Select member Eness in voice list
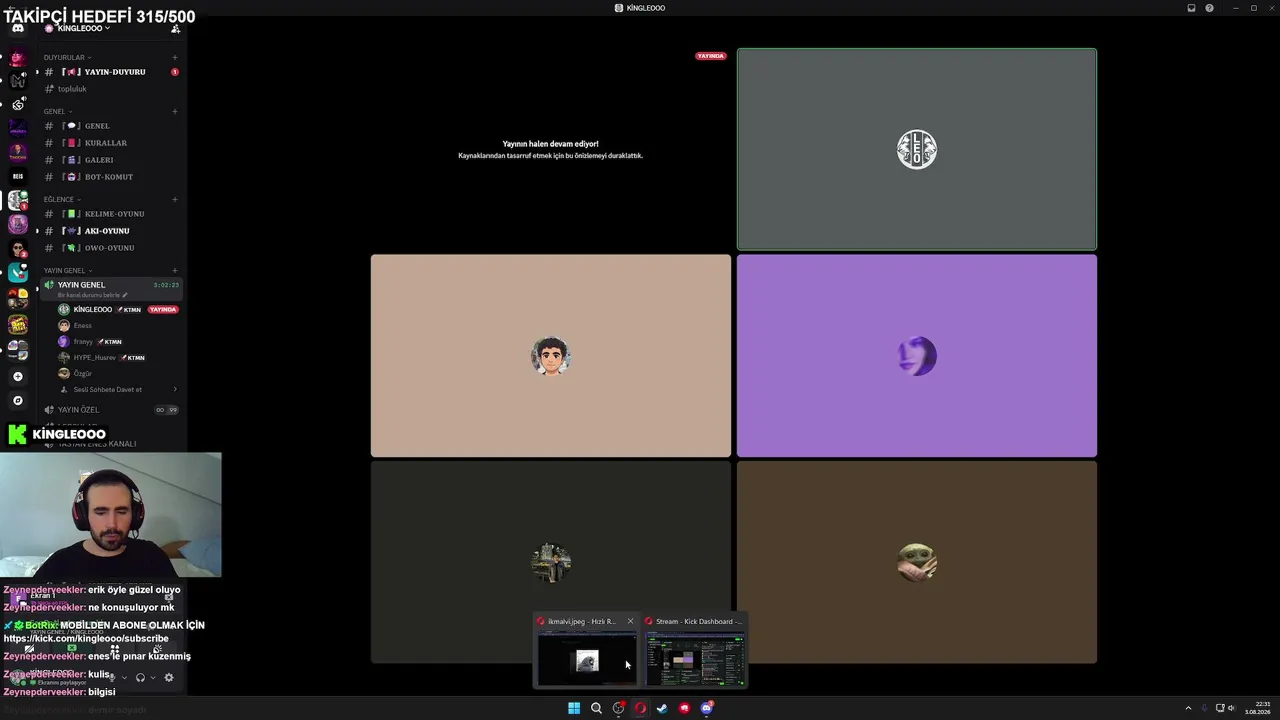1280x720 pixels. pyautogui.click(x=118, y=326)
